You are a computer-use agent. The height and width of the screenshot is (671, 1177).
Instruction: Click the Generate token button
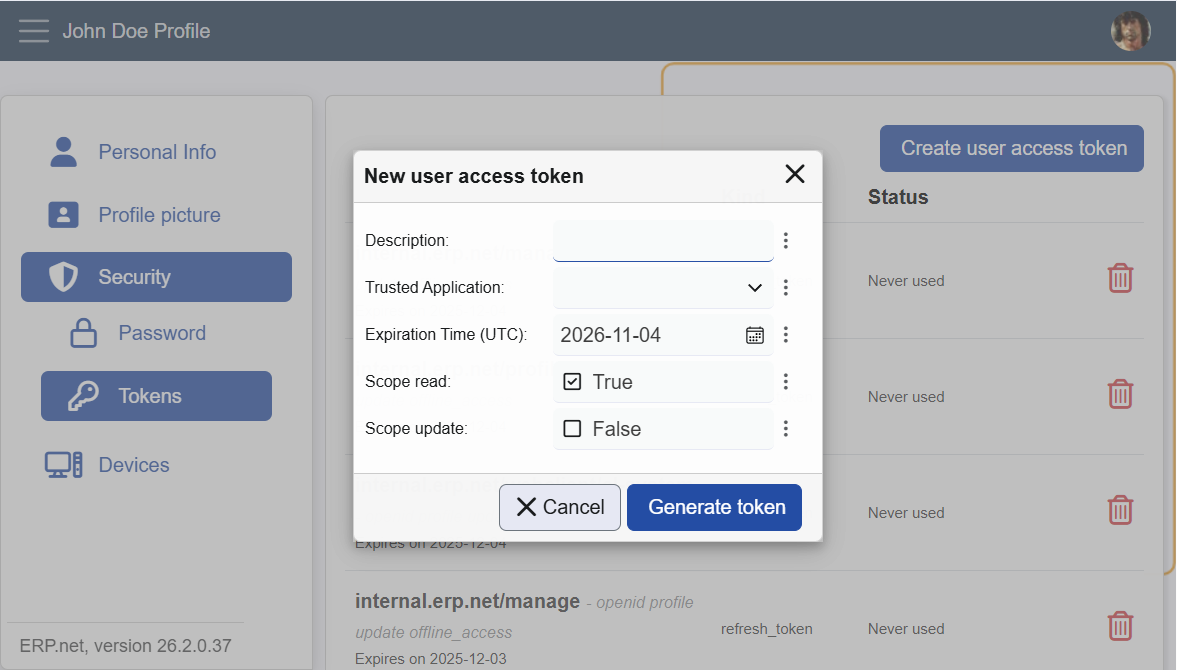(714, 507)
